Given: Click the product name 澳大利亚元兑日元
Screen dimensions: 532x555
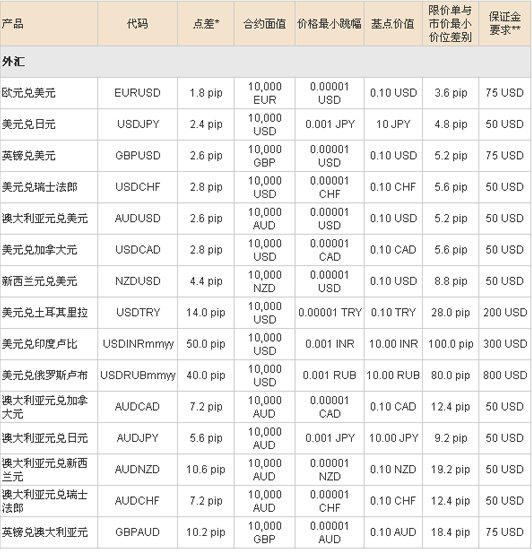Looking at the screenshot, I should (45, 438).
